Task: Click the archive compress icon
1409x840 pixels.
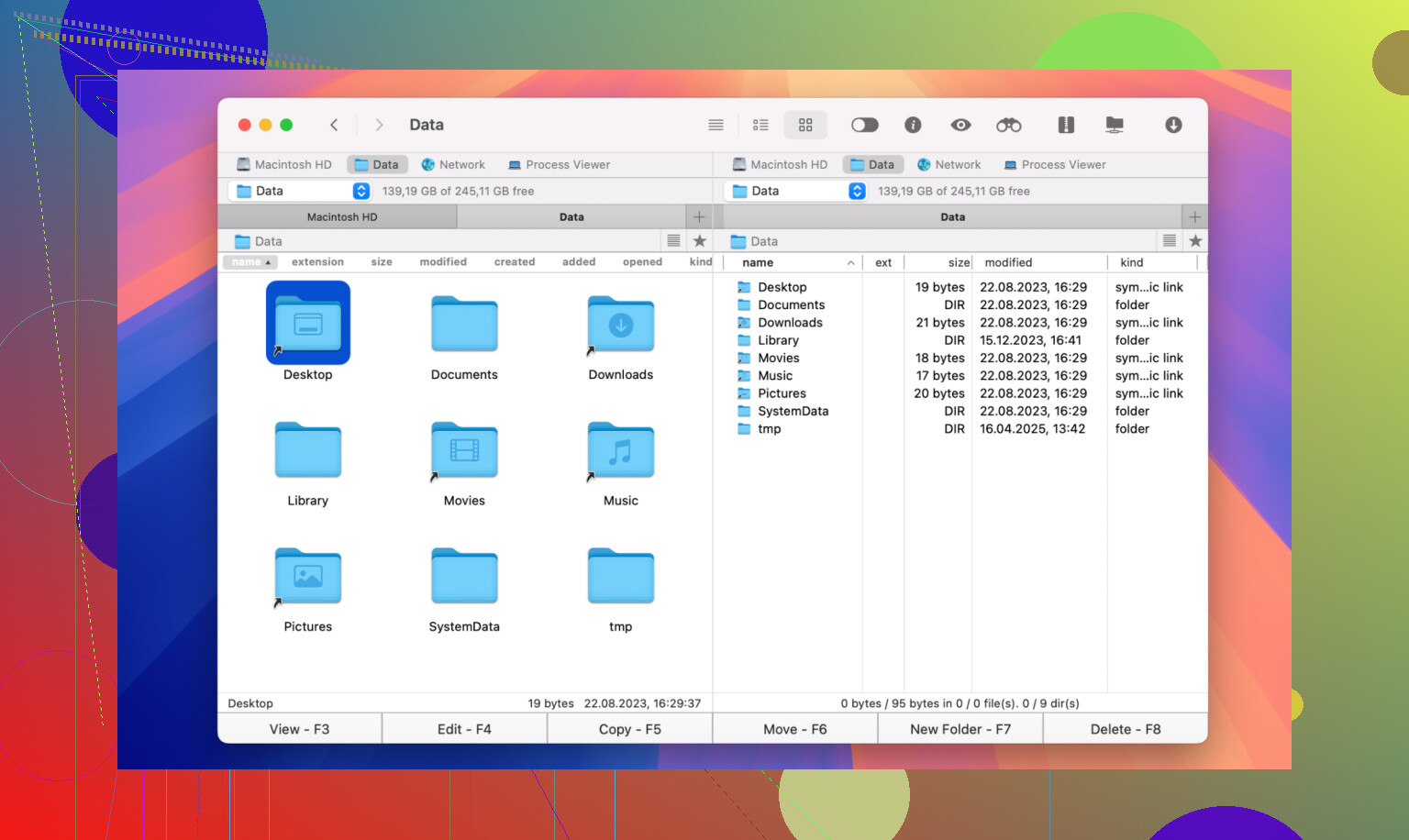Action: click(1065, 125)
